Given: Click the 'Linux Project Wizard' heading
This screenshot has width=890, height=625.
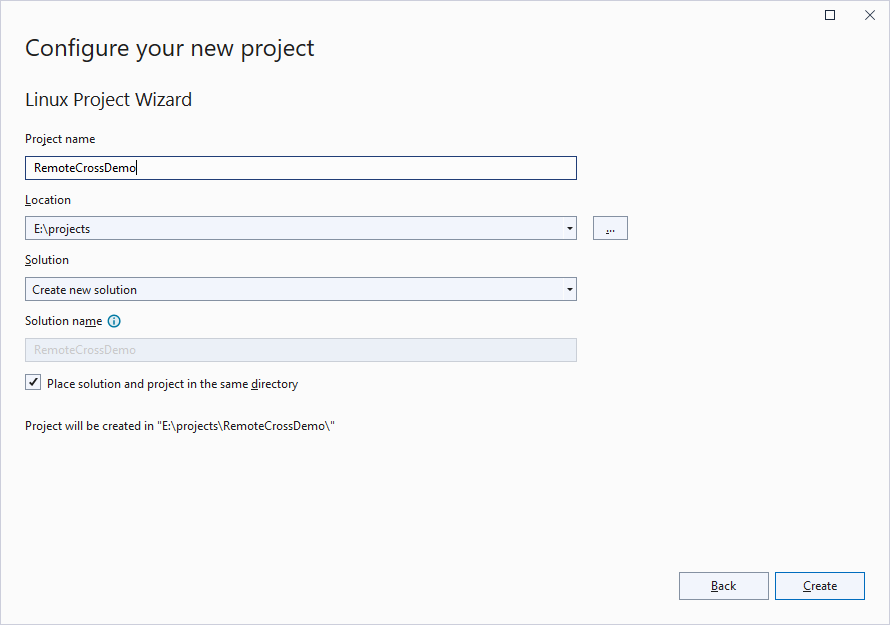Looking at the screenshot, I should pos(108,100).
